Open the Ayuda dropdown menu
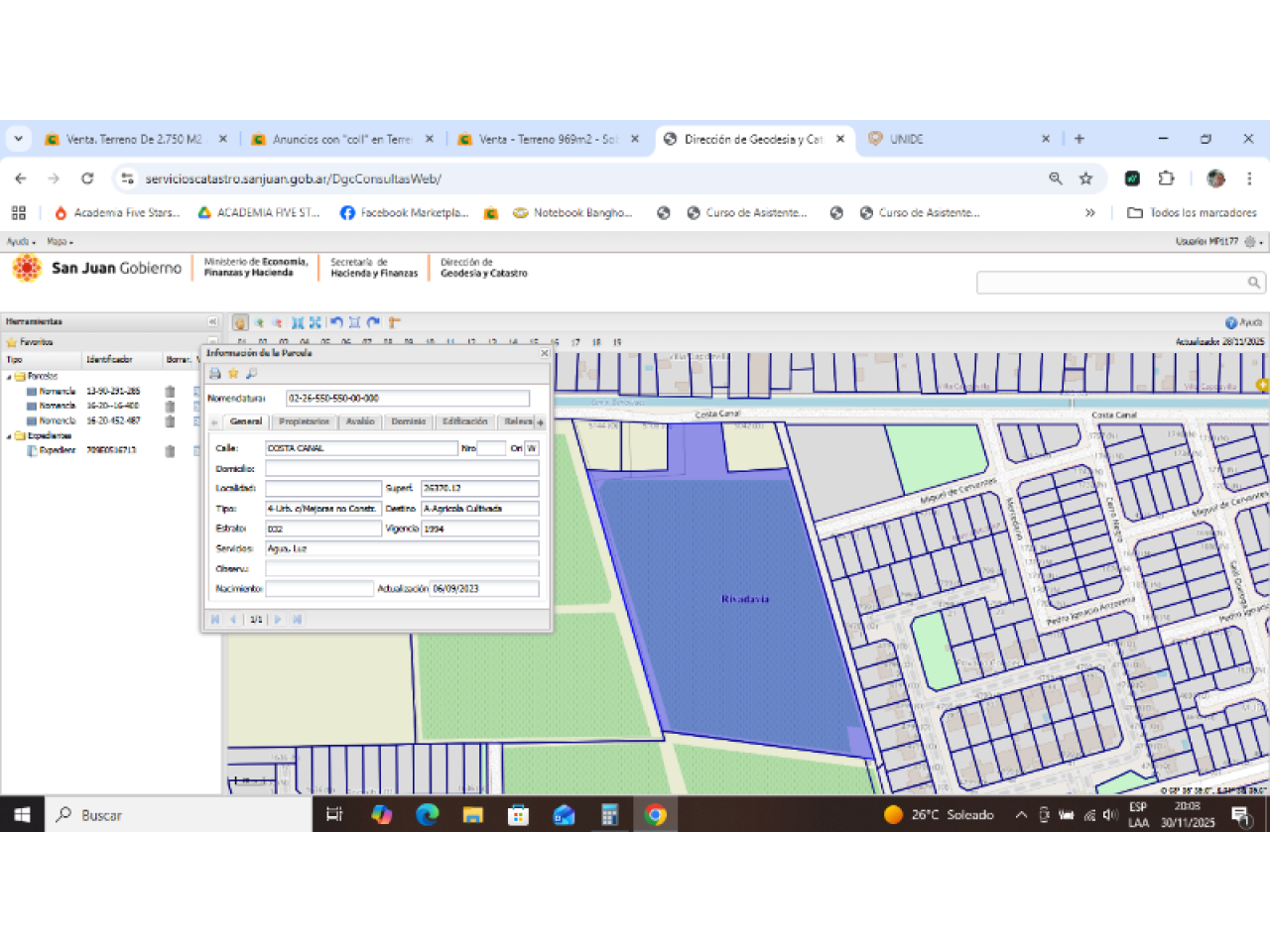This screenshot has height=952, width=1270. [x=21, y=242]
